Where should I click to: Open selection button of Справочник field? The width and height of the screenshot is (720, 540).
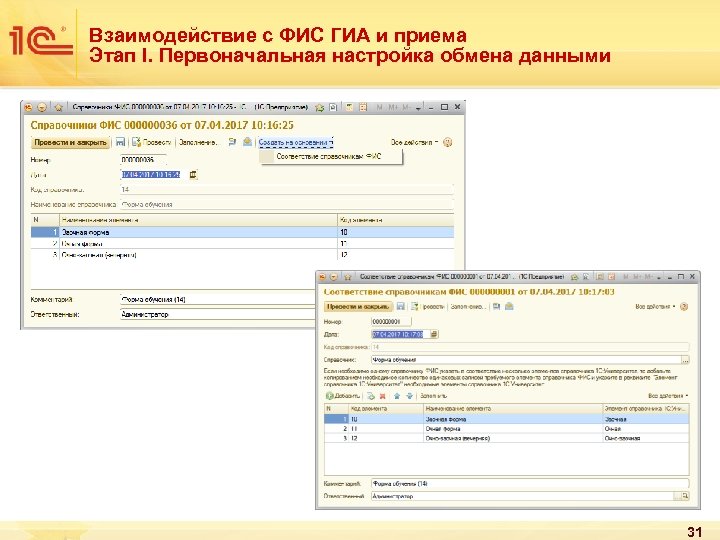point(685,360)
